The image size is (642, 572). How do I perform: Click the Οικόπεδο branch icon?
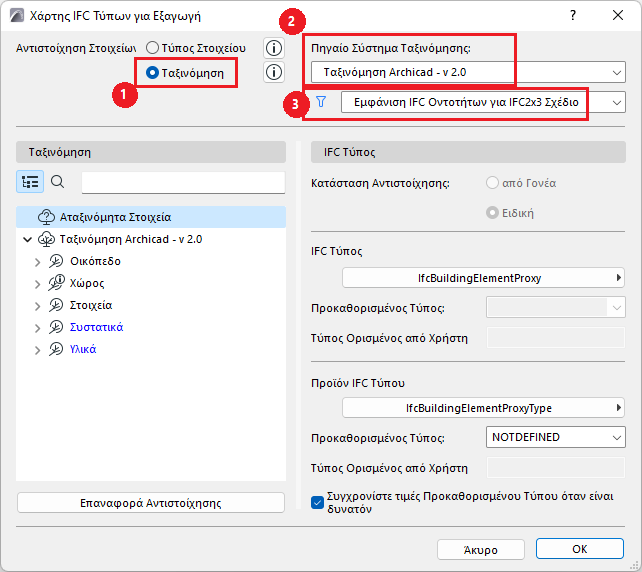coord(56,261)
